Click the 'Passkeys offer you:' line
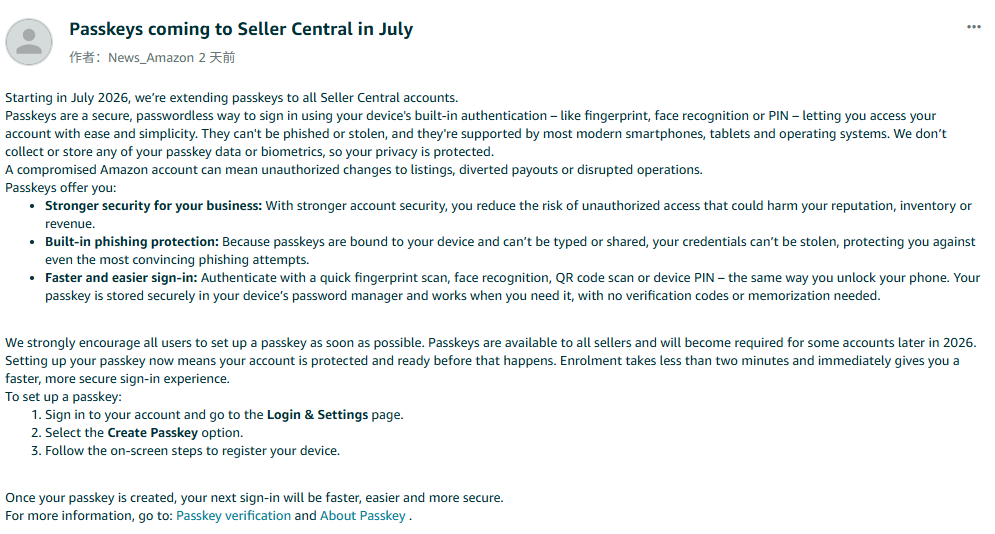 click(61, 188)
